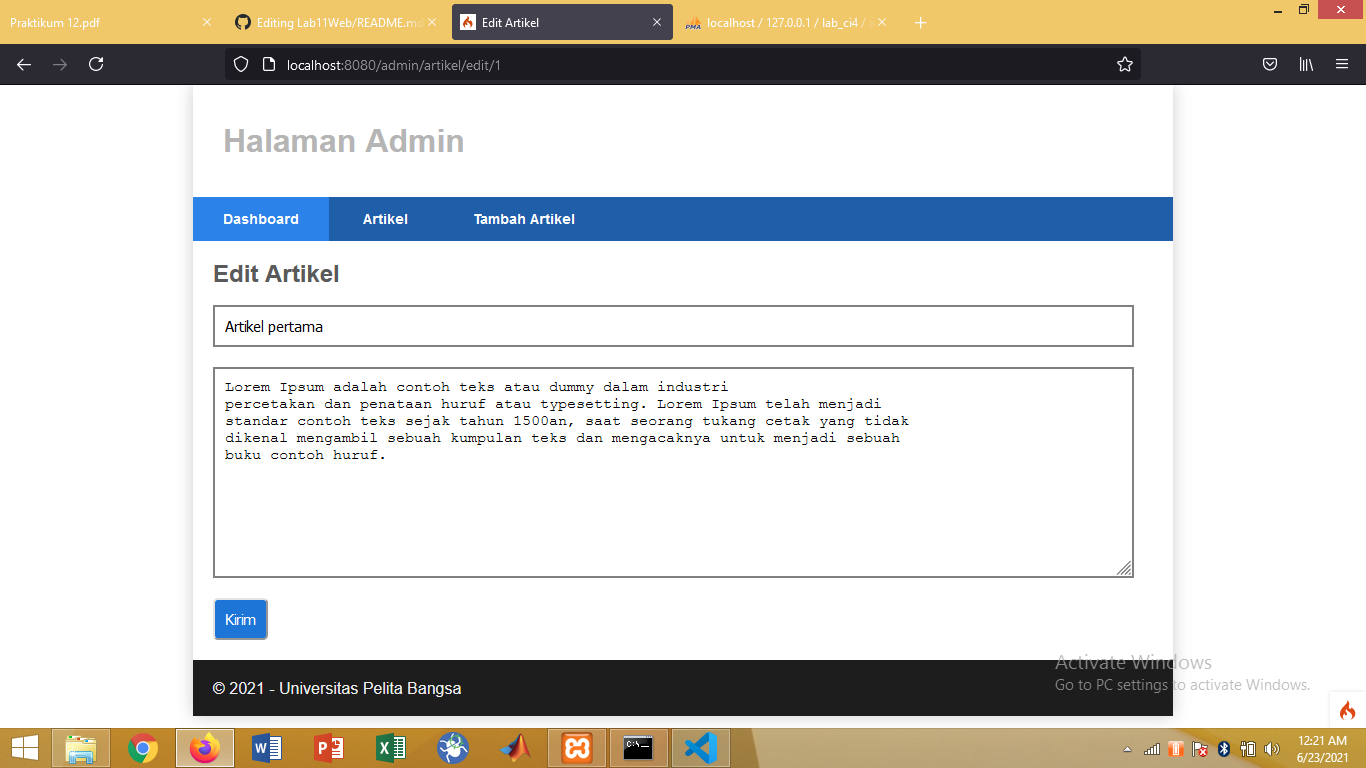Bookmark this page using the star icon
The width and height of the screenshot is (1366, 768).
click(1124, 64)
